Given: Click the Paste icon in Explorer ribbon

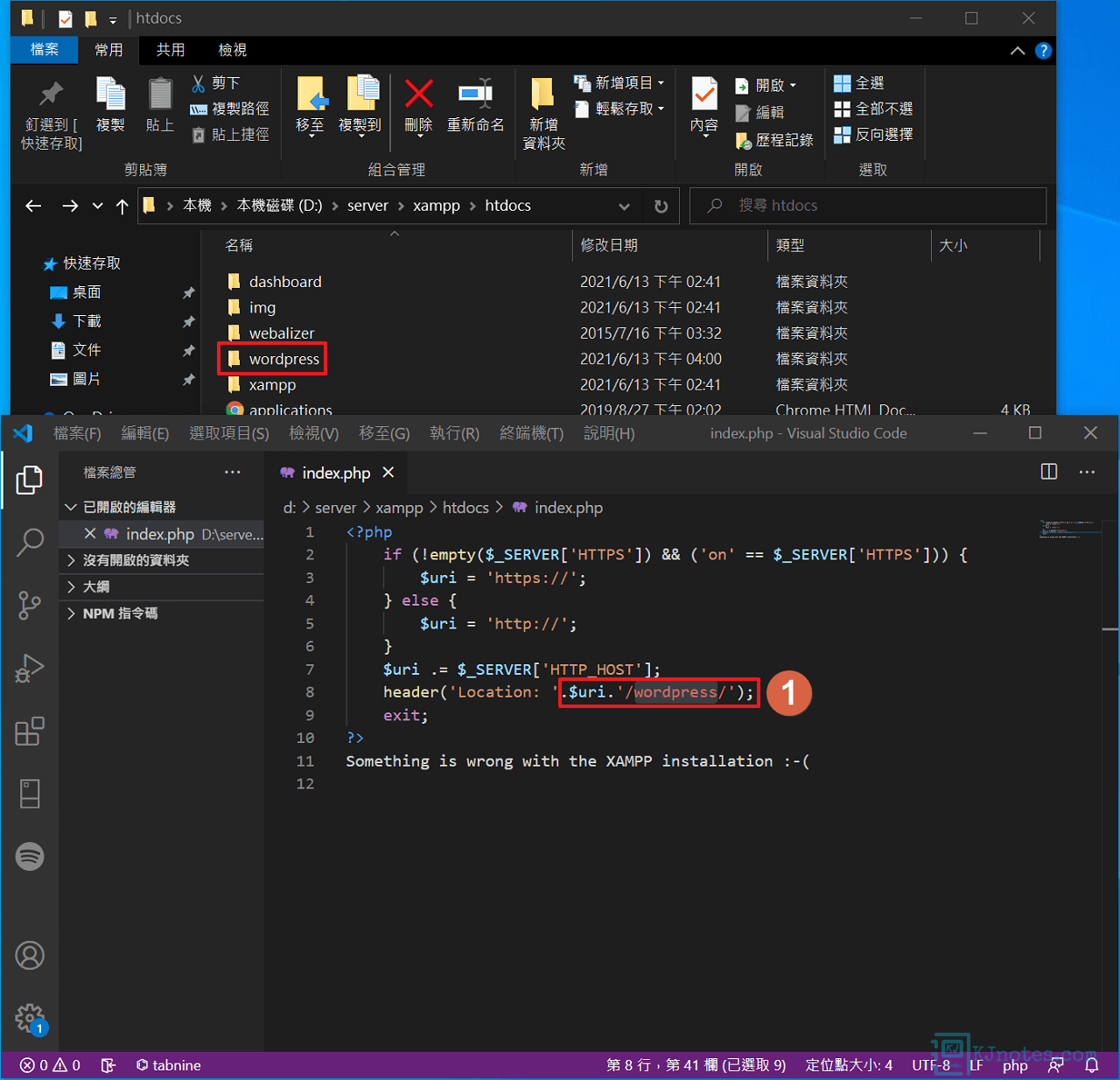Looking at the screenshot, I should pyautogui.click(x=160, y=105).
